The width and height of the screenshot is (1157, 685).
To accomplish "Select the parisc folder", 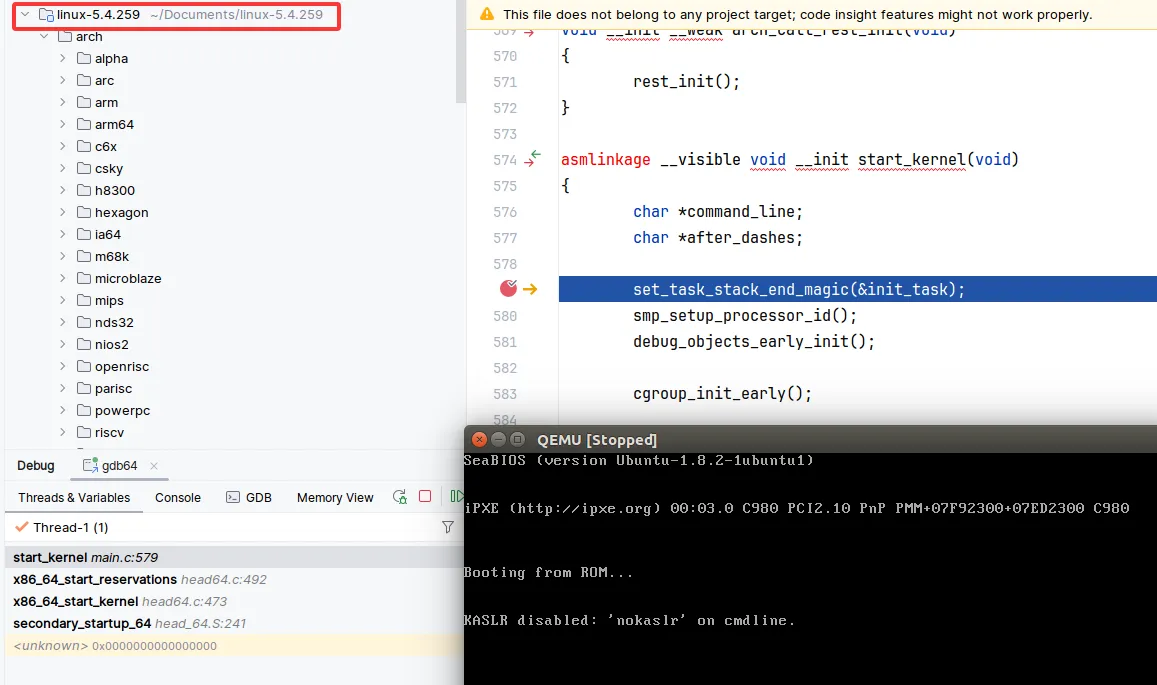I will 113,389.
